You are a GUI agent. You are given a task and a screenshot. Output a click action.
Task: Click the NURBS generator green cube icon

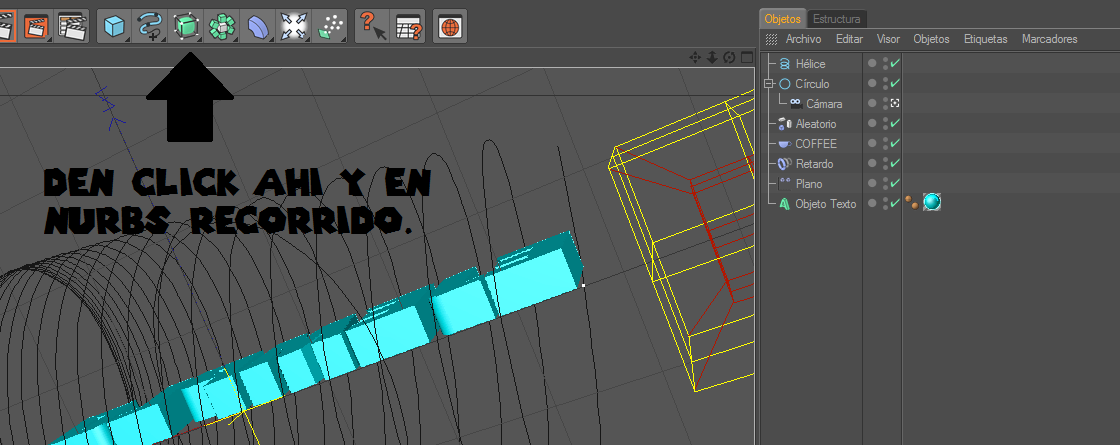coord(186,26)
